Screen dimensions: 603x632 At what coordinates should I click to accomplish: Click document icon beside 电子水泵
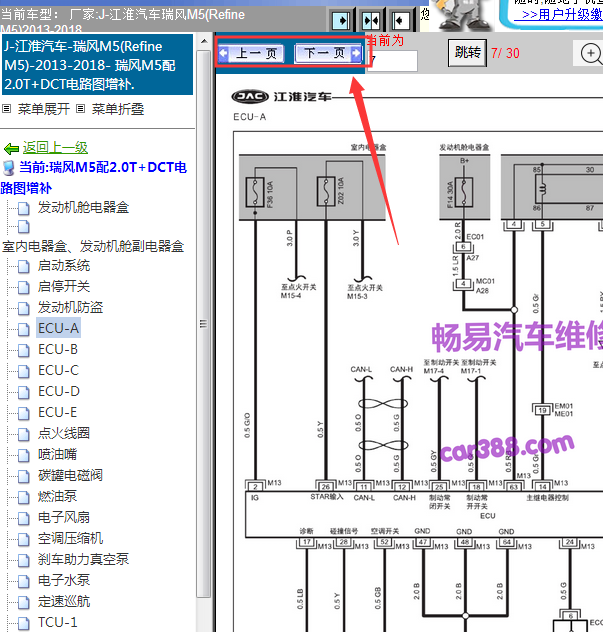tap(24, 581)
